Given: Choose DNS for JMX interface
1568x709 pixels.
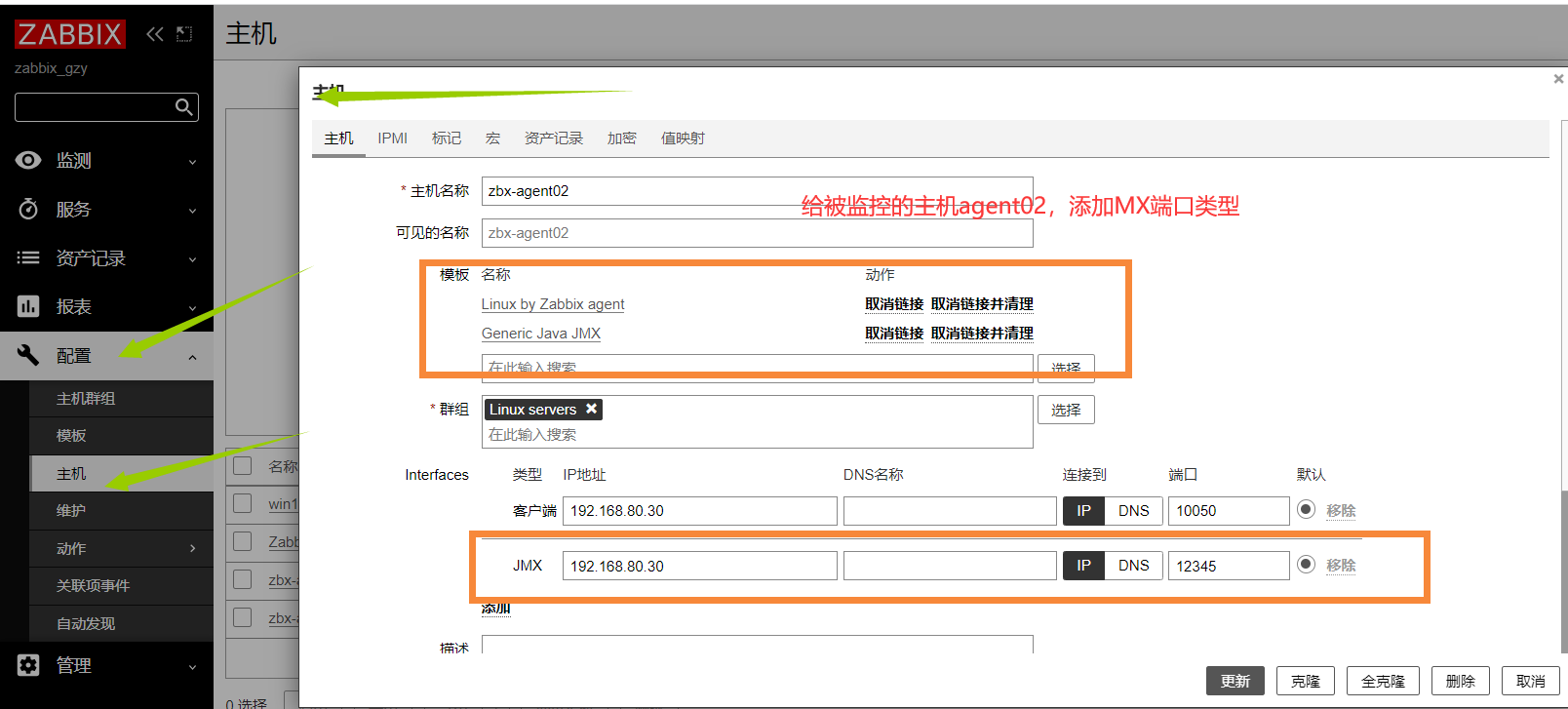Looking at the screenshot, I should (x=1134, y=566).
